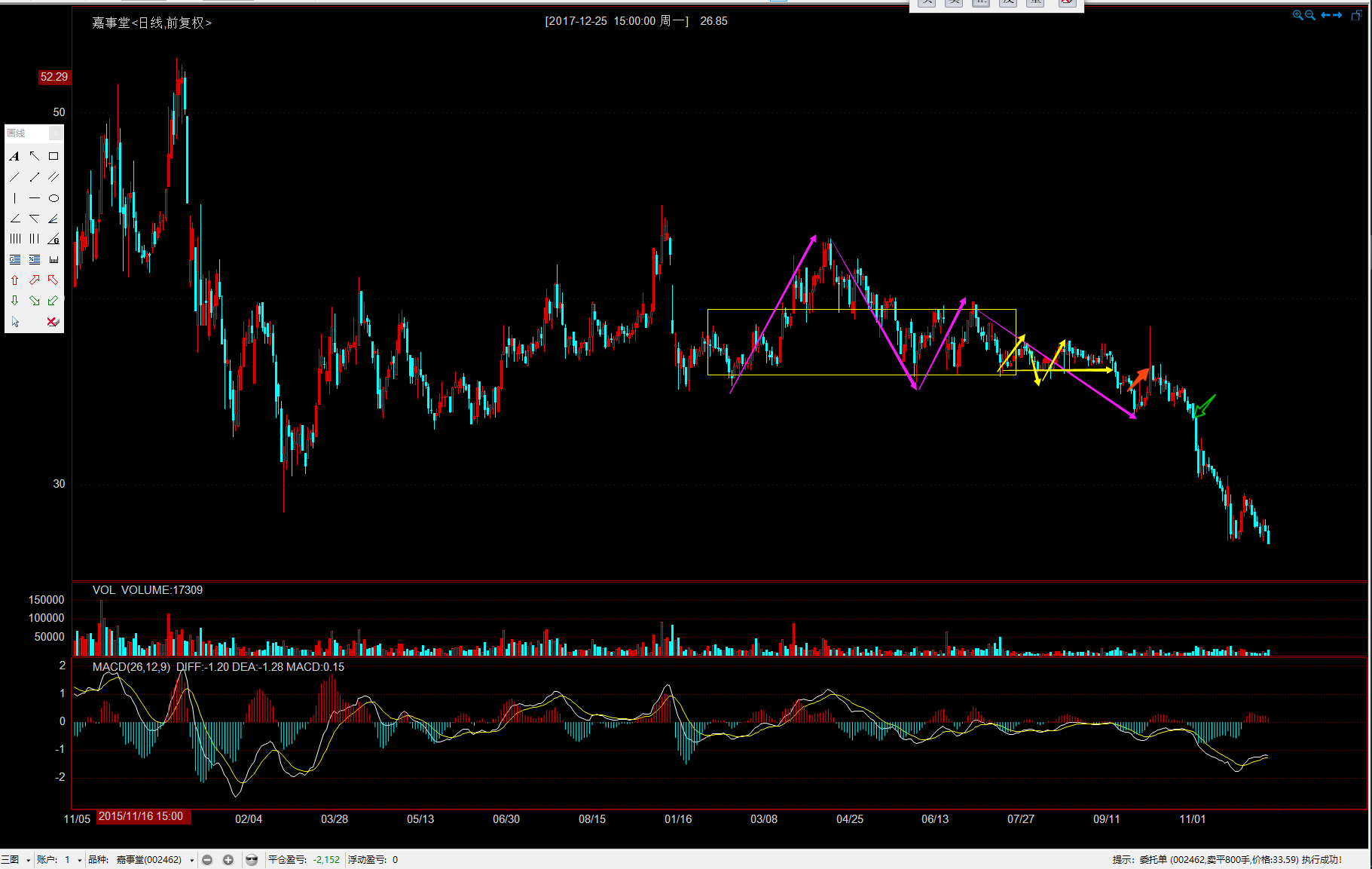Choose the horizontal line drawing tool

pos(34,199)
